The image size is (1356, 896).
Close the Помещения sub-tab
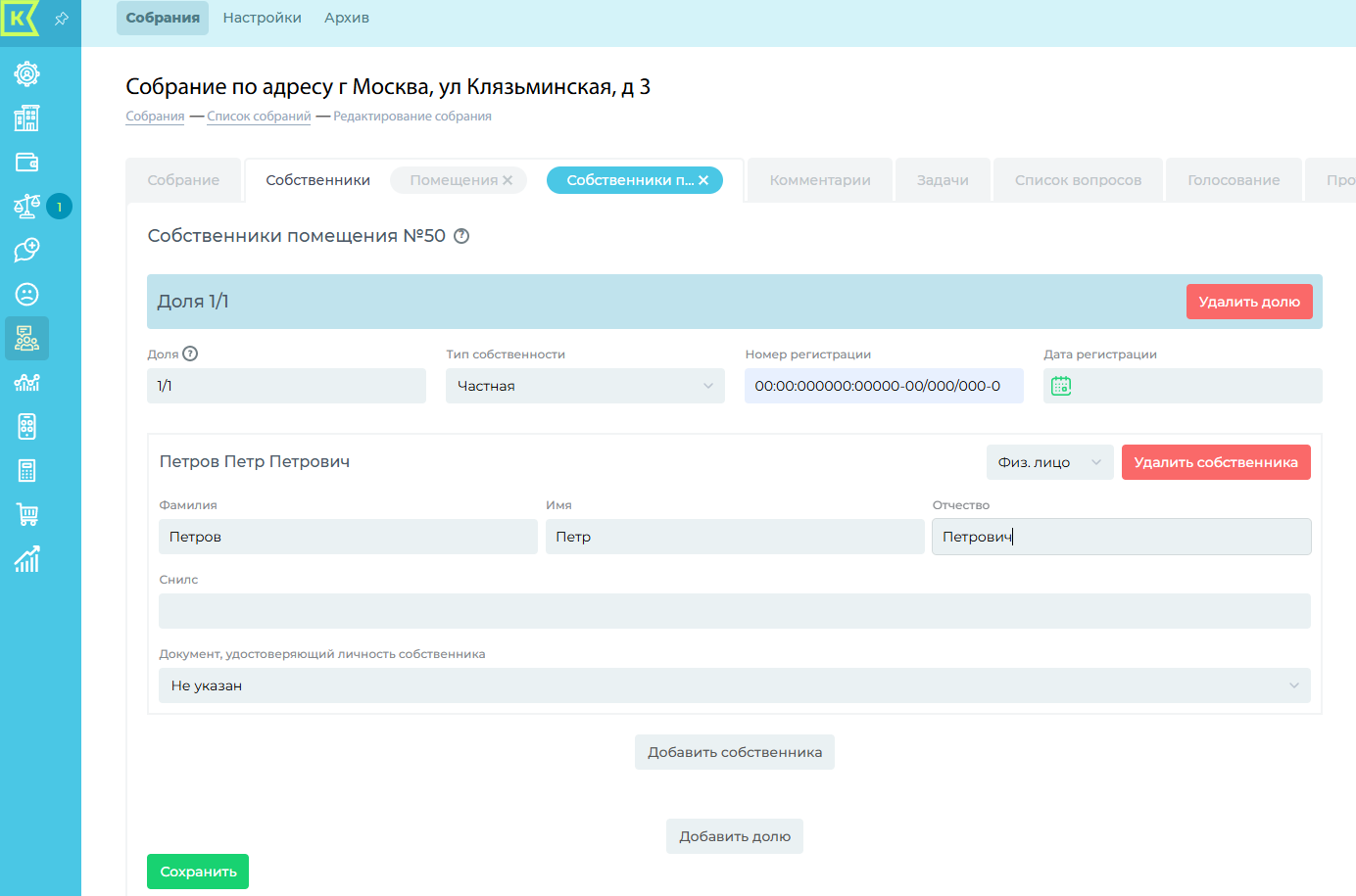[x=508, y=180]
